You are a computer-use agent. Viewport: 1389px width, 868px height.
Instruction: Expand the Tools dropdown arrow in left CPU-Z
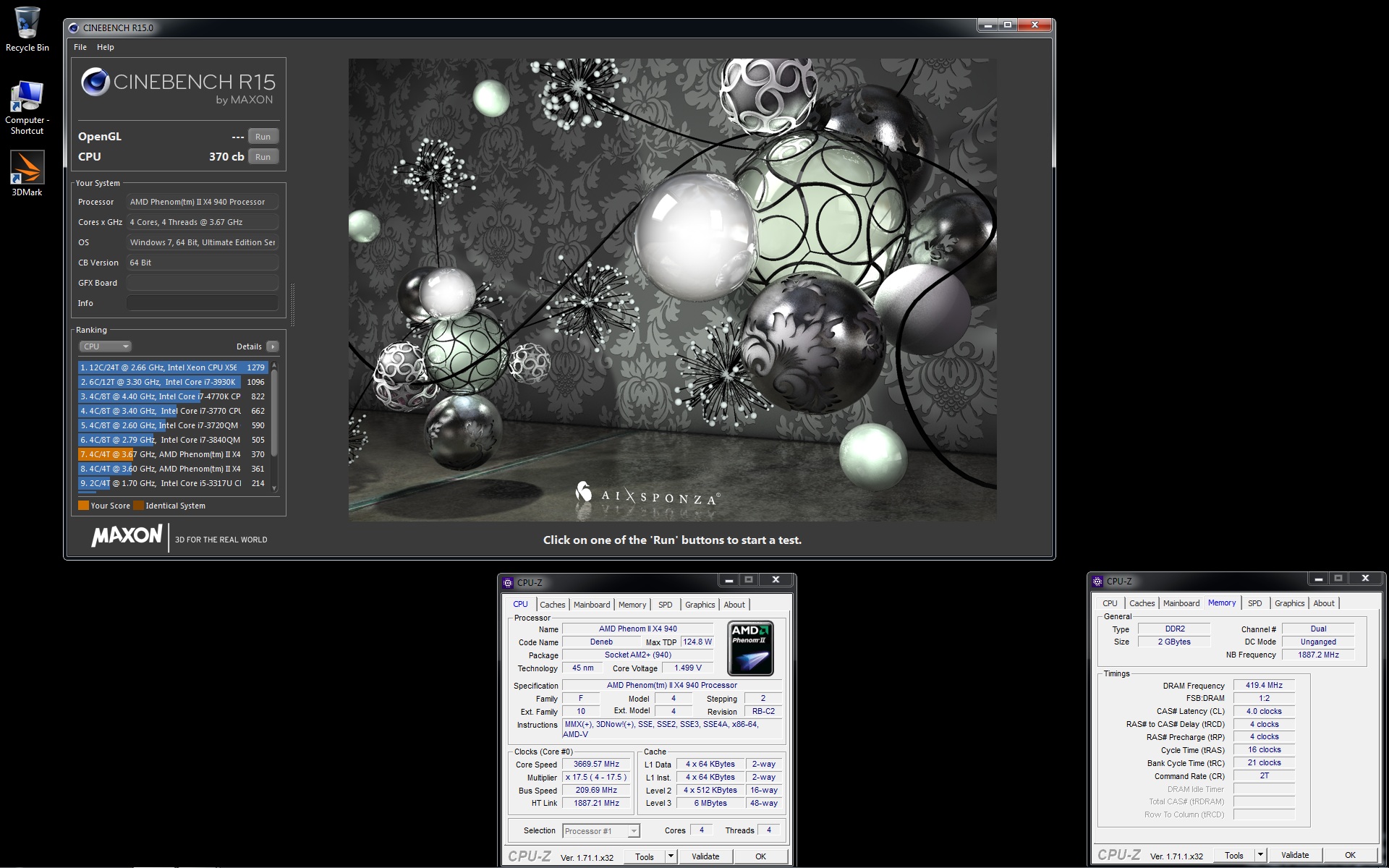(x=671, y=856)
